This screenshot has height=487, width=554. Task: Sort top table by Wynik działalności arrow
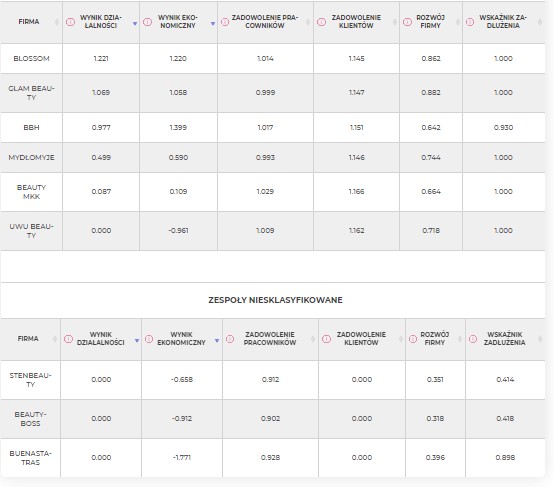[135, 24]
